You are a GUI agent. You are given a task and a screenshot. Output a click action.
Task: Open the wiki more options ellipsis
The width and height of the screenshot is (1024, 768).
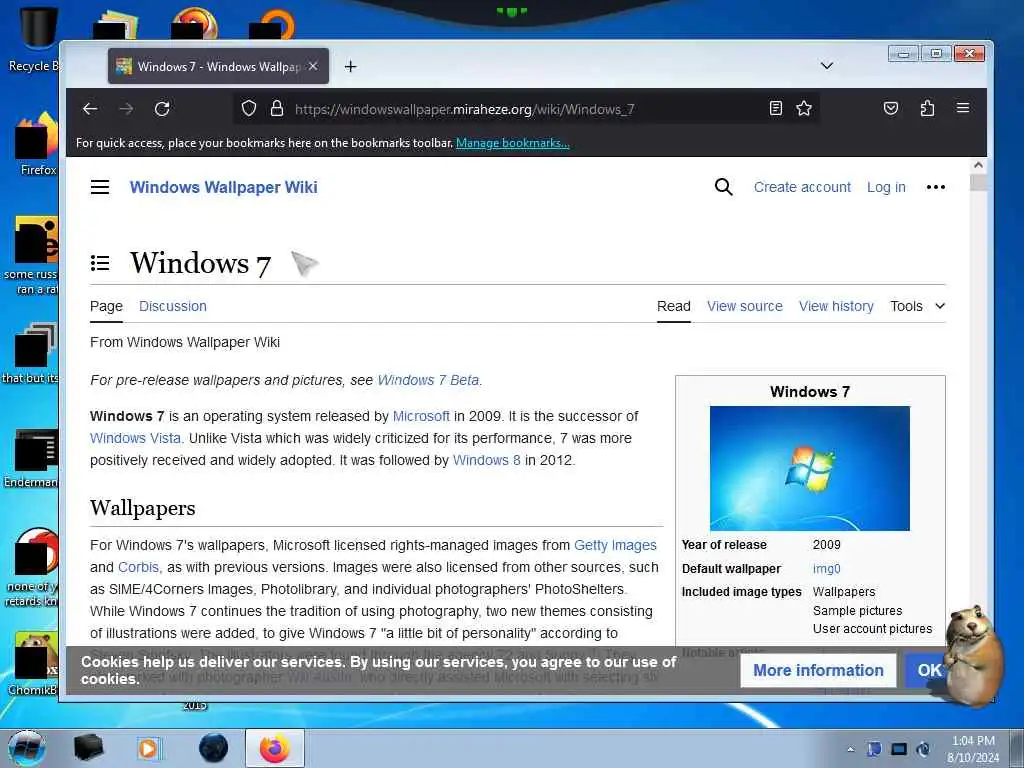tap(936, 187)
